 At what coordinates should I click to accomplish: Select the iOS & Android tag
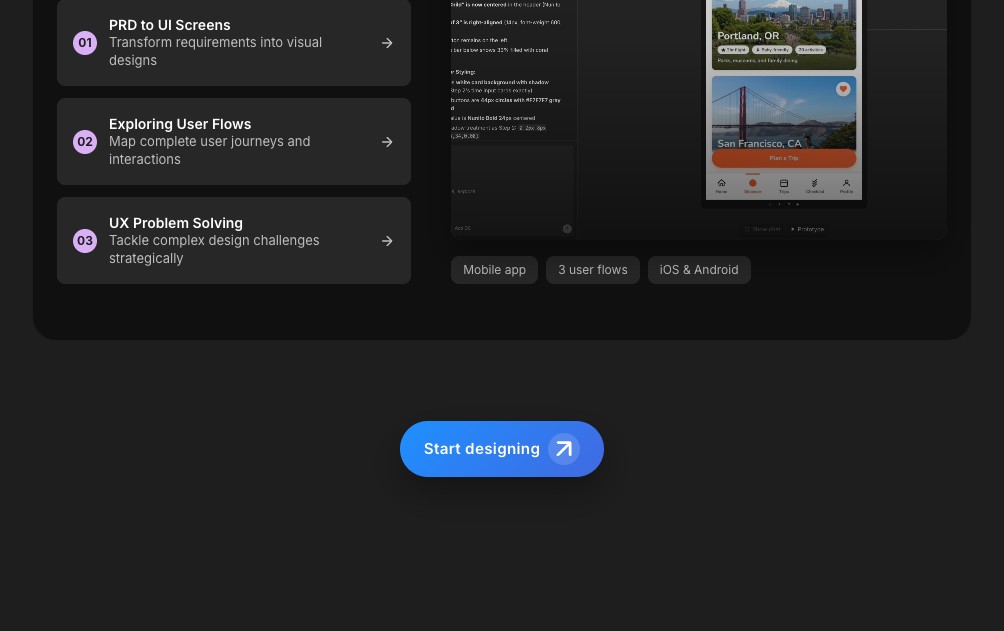(x=699, y=269)
